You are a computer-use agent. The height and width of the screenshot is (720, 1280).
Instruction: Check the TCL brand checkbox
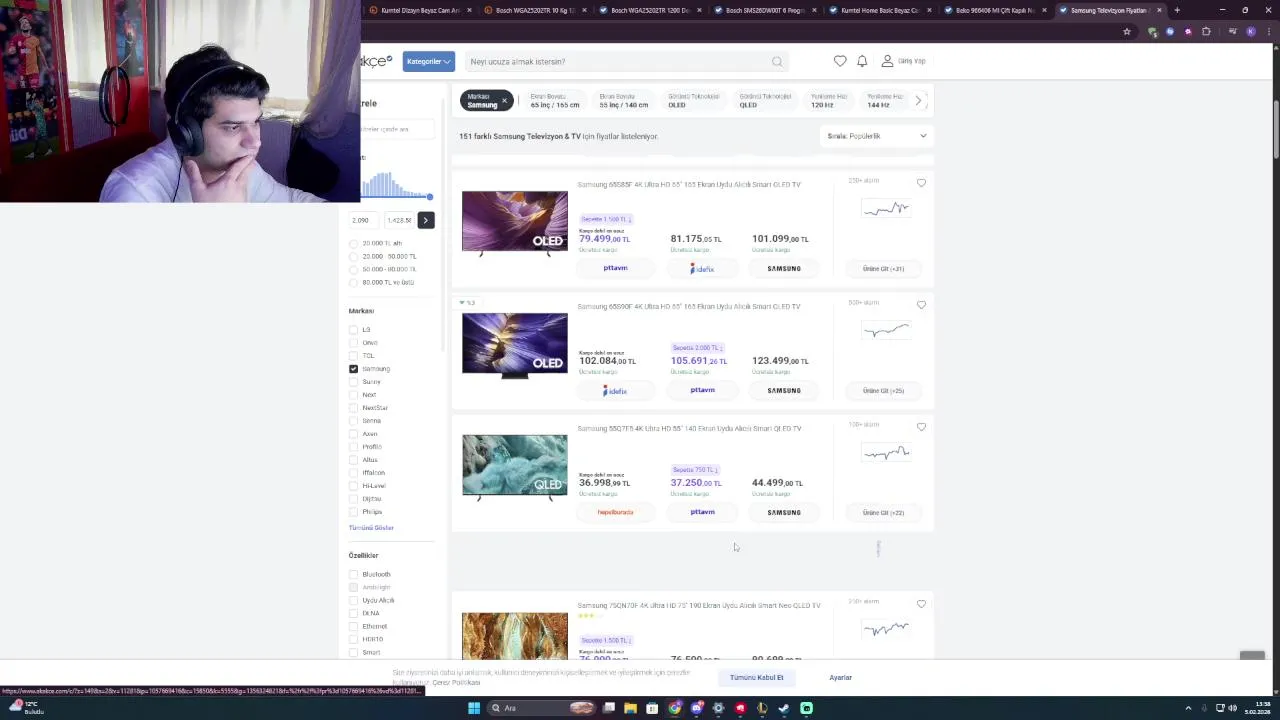point(353,356)
